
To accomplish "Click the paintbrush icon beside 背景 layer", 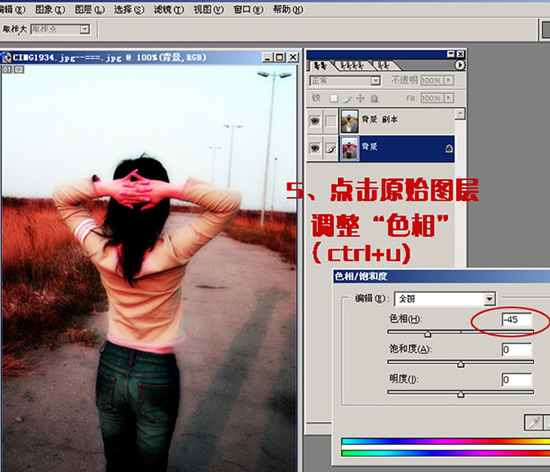I will point(330,148).
